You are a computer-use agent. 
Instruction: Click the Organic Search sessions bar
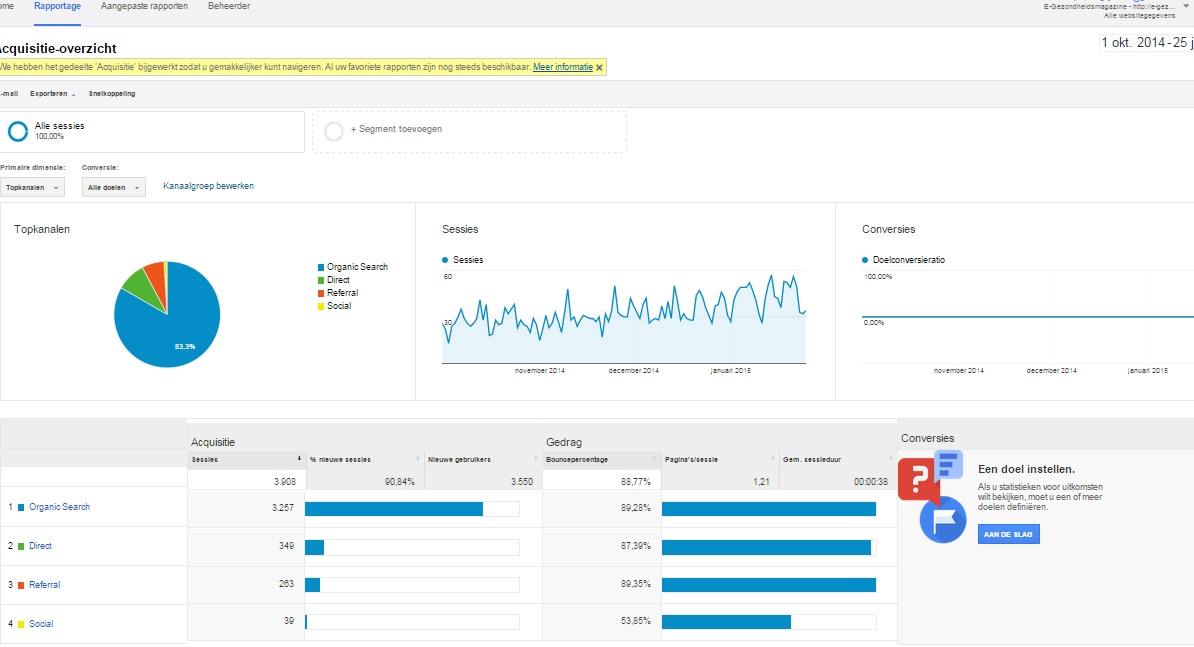tap(394, 508)
